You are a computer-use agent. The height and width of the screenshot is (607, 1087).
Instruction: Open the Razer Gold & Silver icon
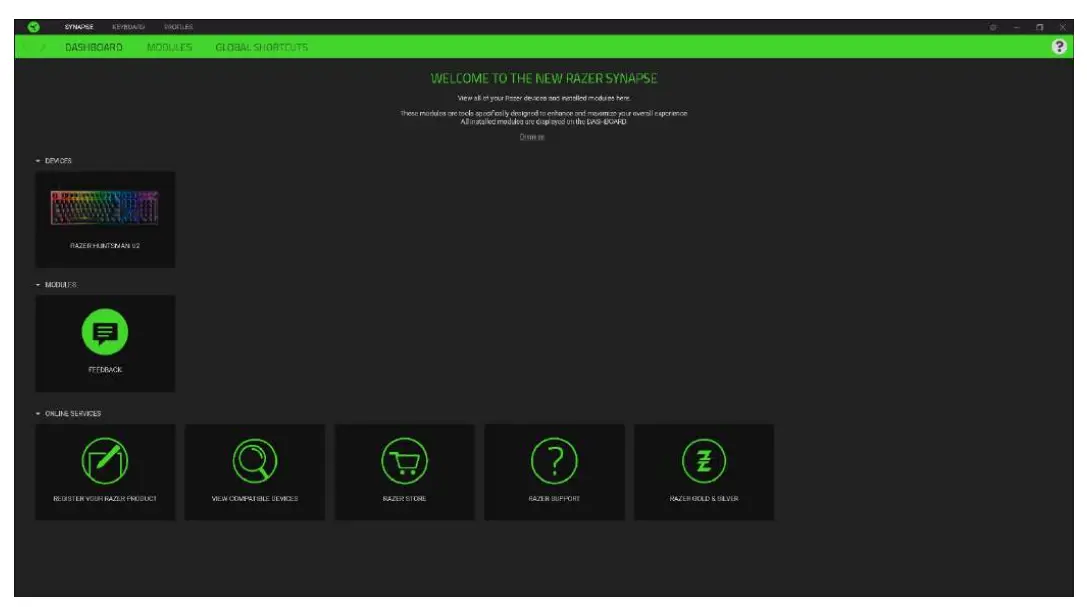point(704,461)
